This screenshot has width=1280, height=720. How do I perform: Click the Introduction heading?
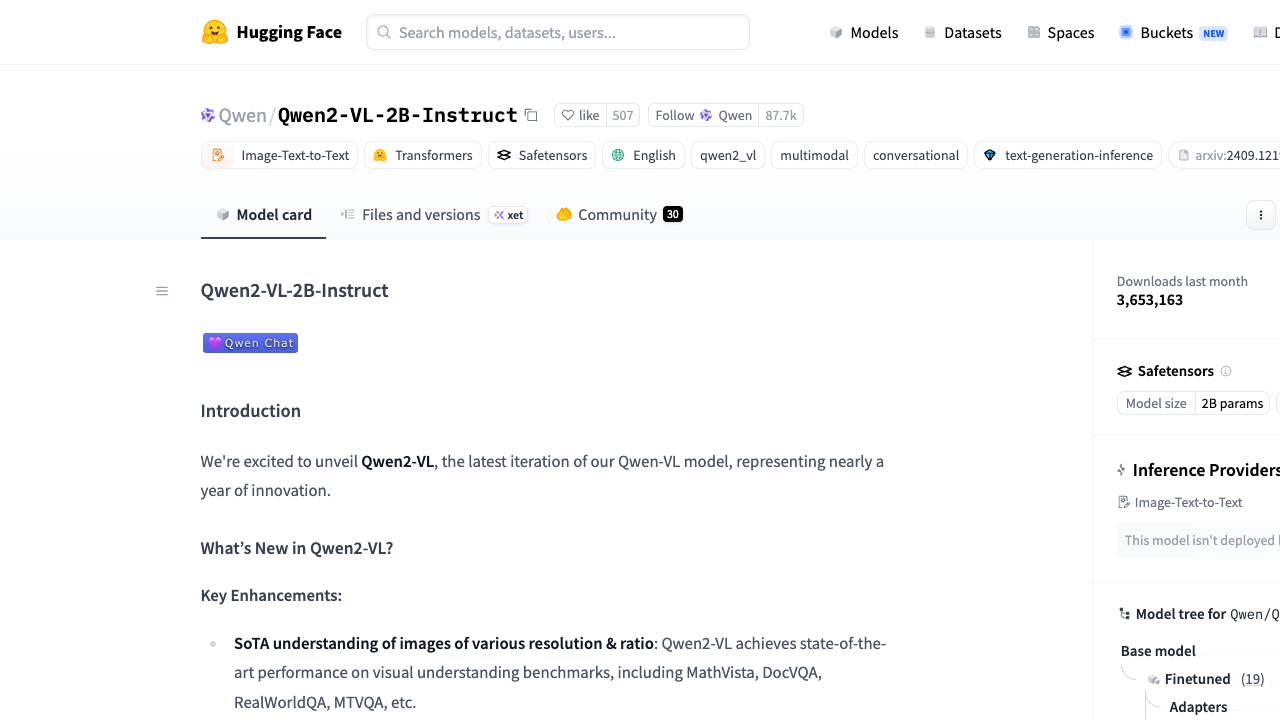[x=251, y=411]
